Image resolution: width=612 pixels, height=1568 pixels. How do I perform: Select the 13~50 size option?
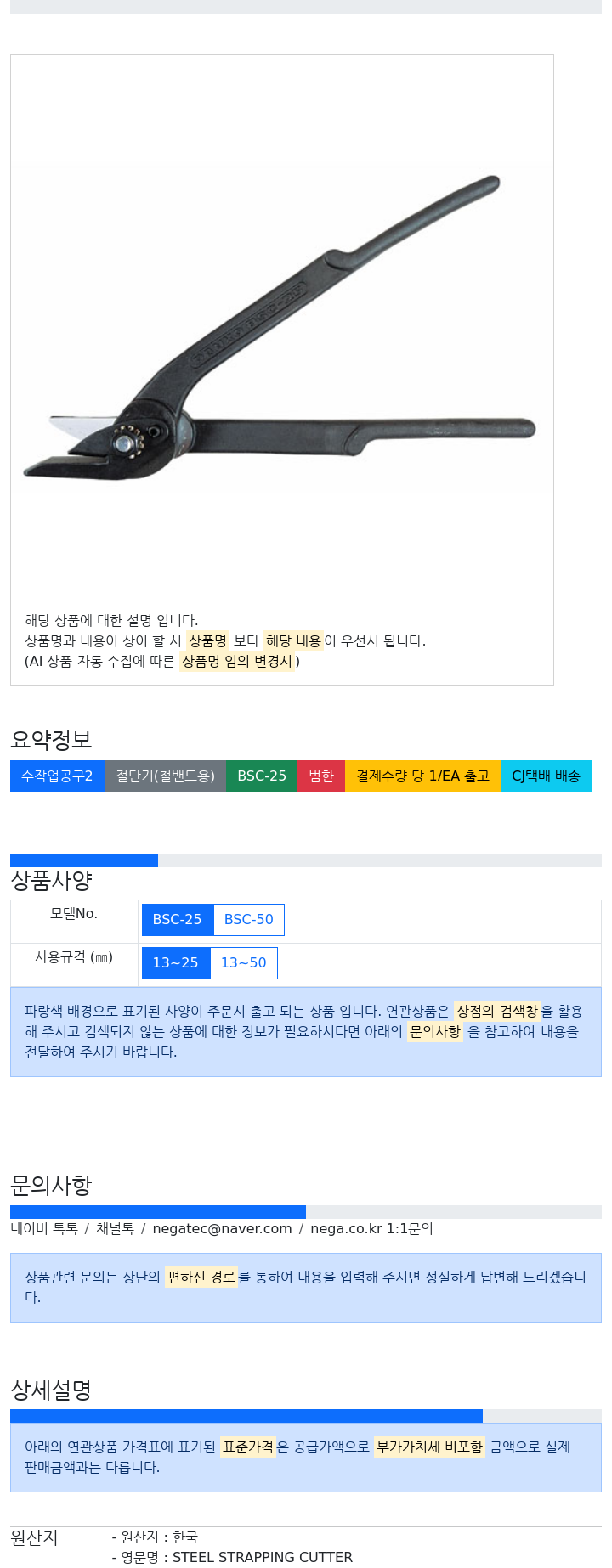coord(243,963)
